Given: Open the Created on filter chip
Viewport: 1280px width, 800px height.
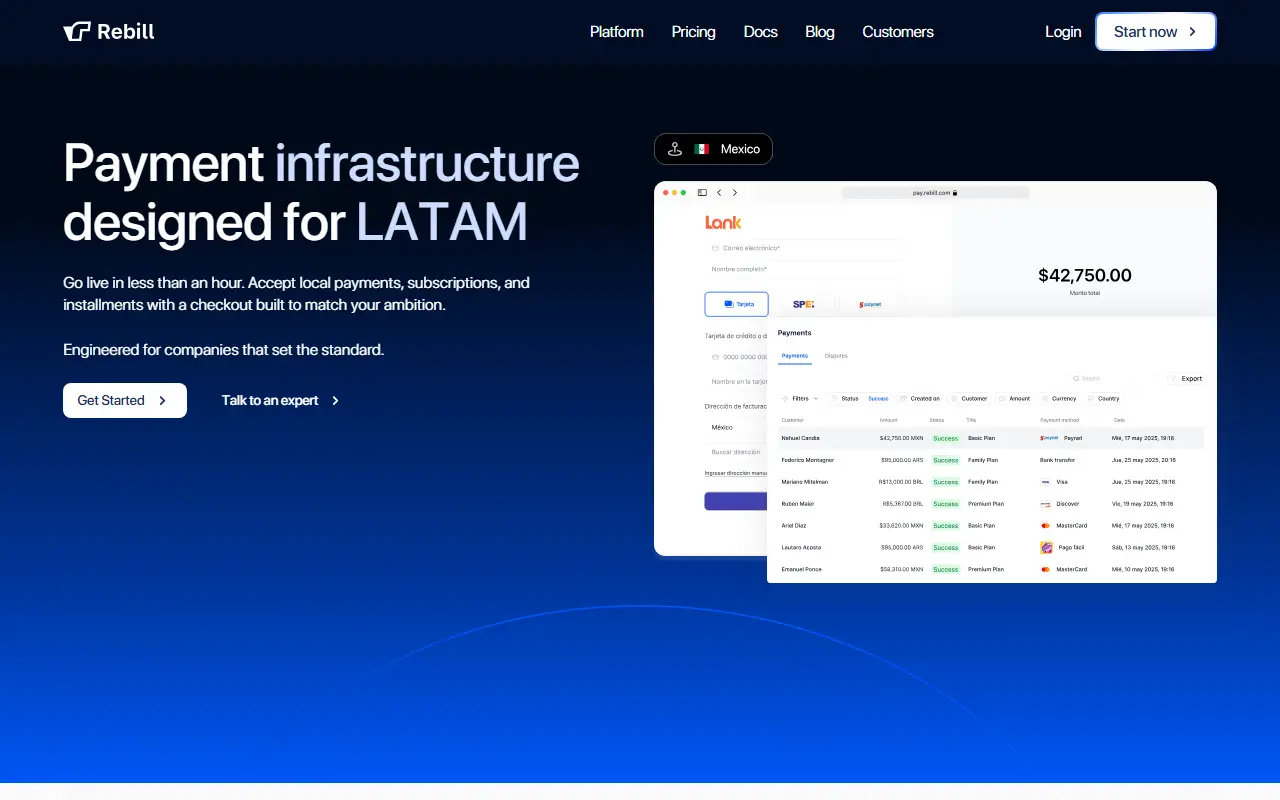Looking at the screenshot, I should tap(920, 399).
